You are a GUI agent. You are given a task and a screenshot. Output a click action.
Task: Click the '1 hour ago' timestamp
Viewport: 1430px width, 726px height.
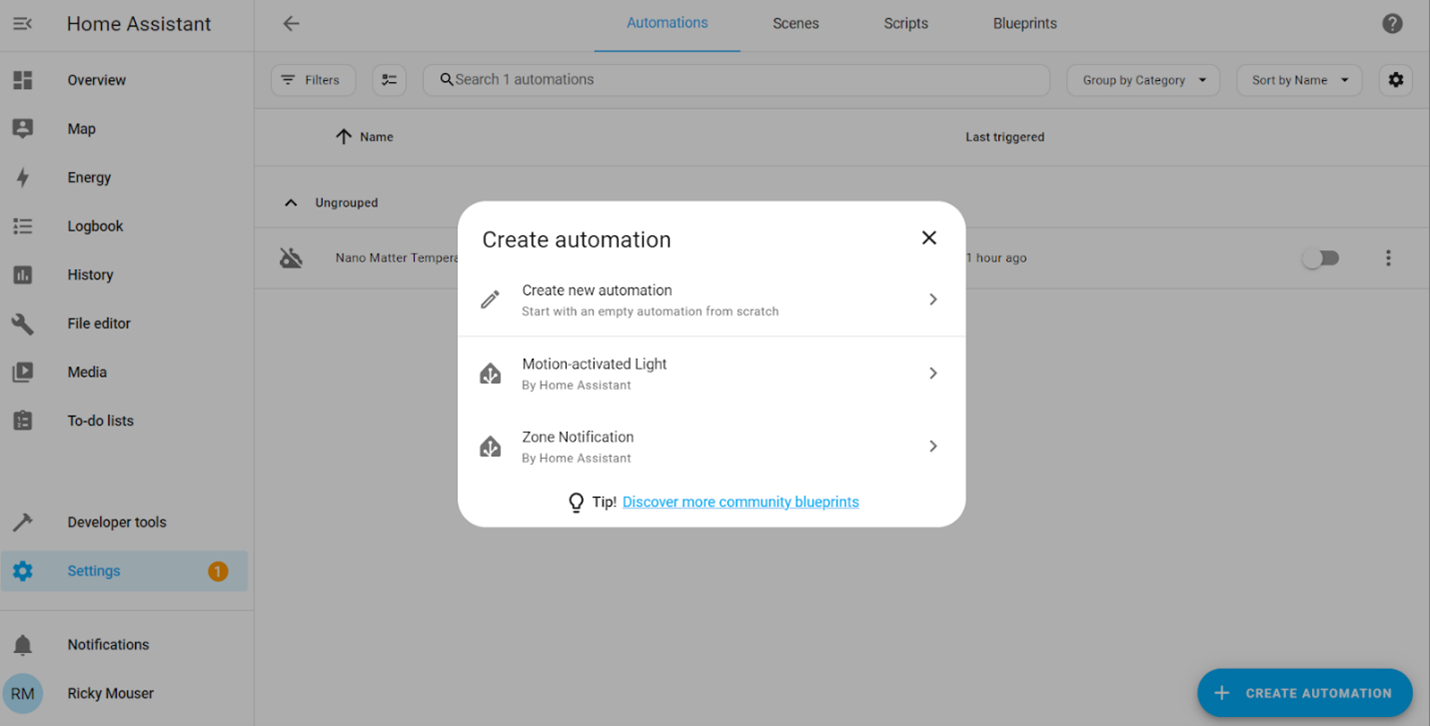pos(997,258)
